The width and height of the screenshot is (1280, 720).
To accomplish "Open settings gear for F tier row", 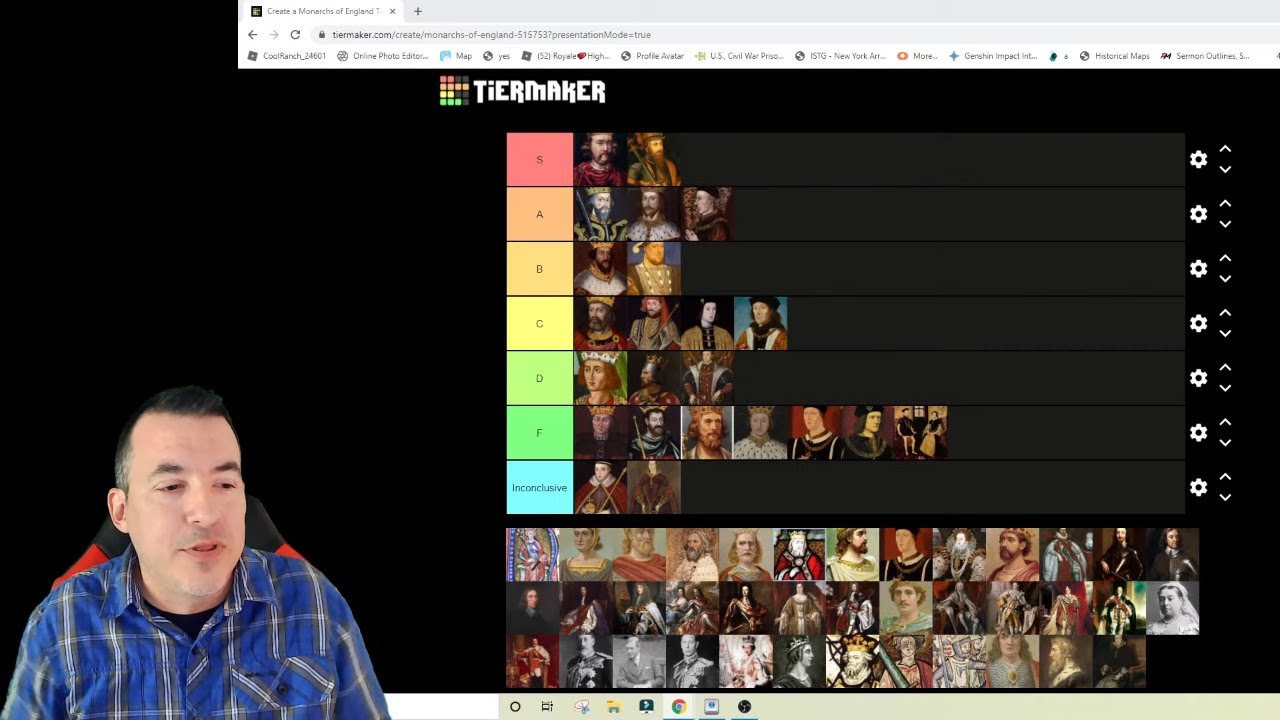I will 1198,433.
